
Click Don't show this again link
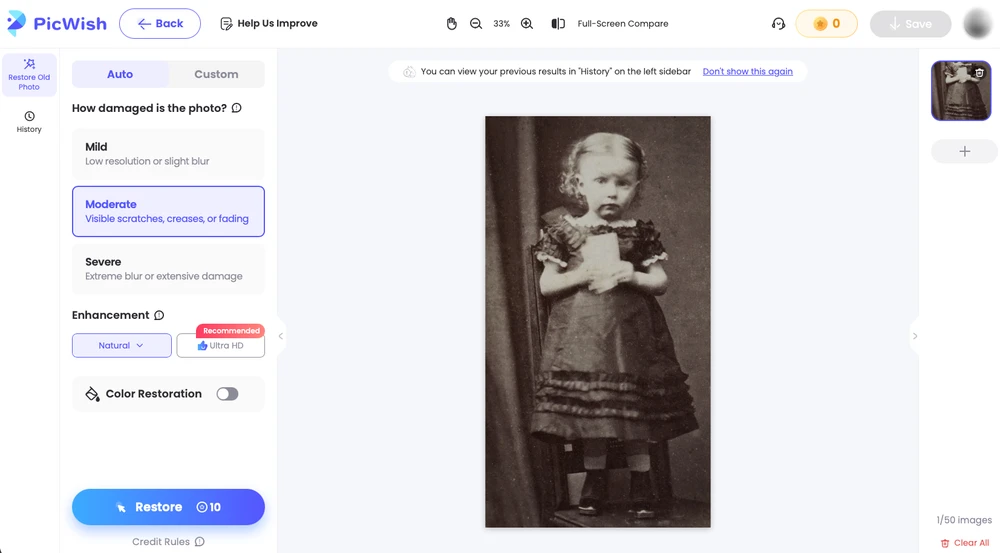747,71
